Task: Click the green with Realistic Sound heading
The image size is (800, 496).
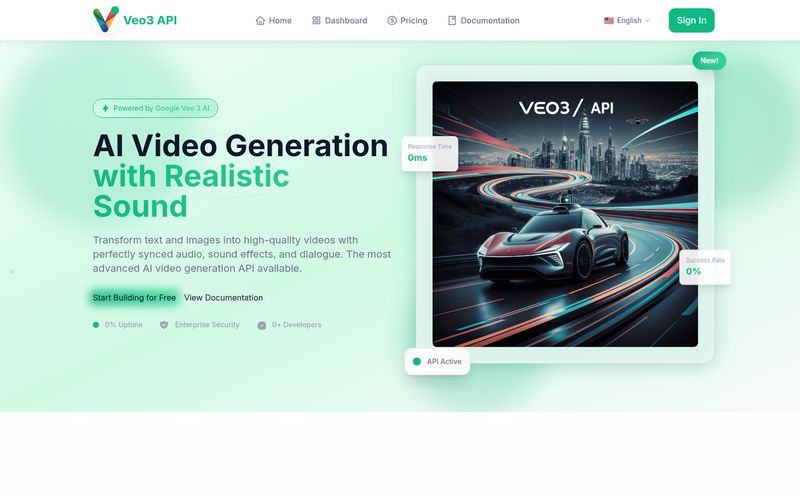Action: pyautogui.click(x=191, y=191)
